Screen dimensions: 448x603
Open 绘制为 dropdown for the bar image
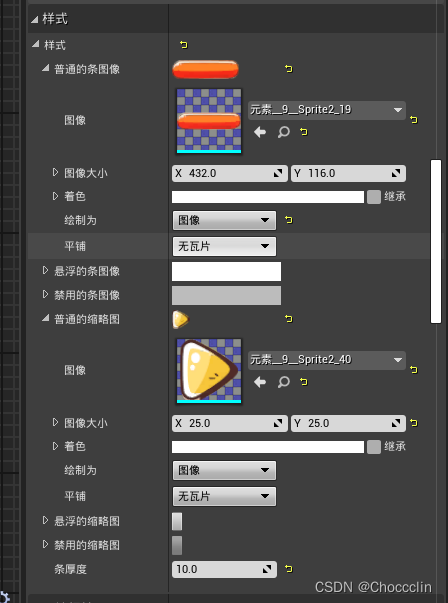(x=224, y=220)
